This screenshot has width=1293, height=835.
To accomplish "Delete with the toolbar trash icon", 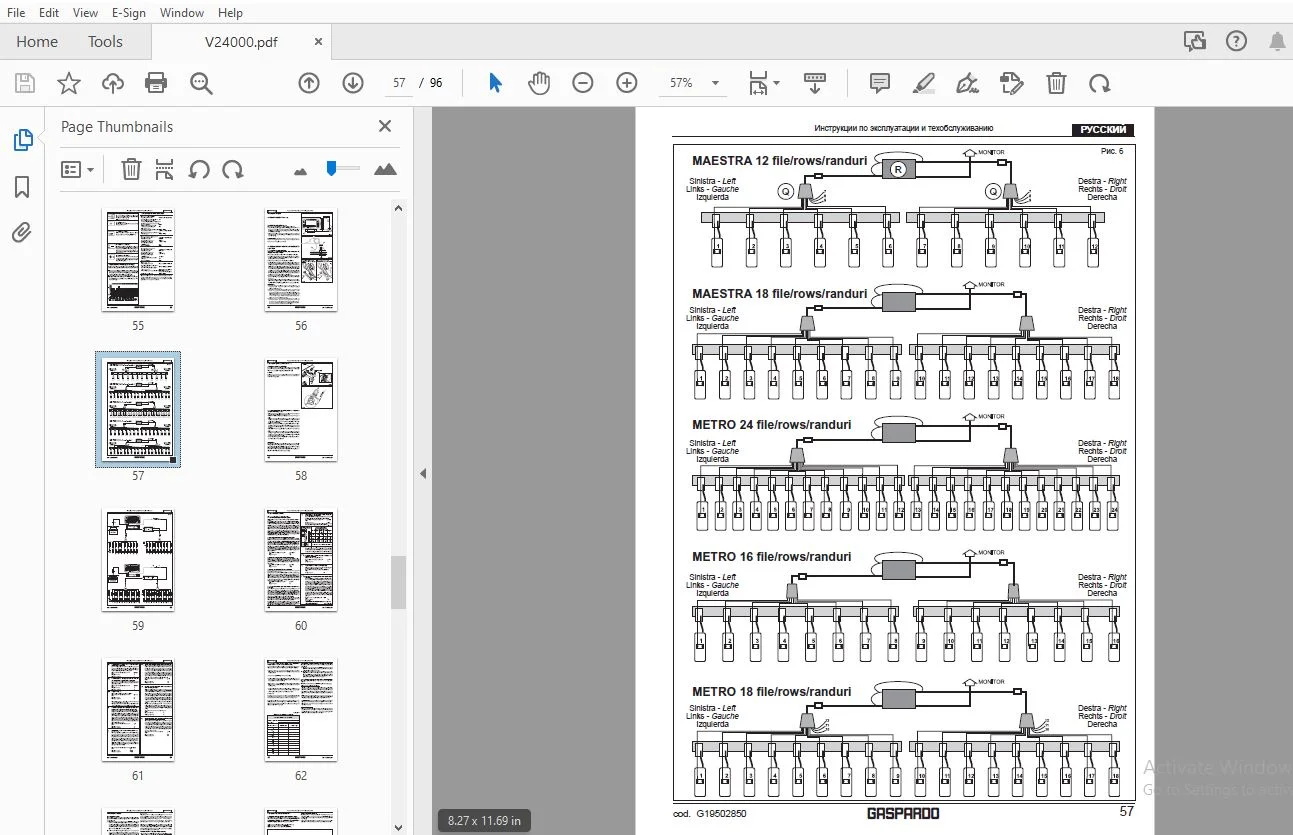I will (1056, 83).
